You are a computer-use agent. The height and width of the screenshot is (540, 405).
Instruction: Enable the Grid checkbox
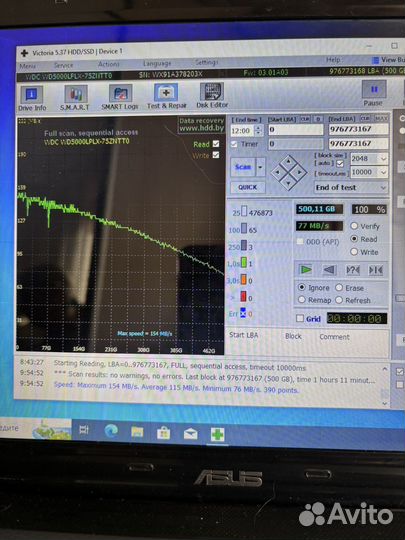[300, 319]
